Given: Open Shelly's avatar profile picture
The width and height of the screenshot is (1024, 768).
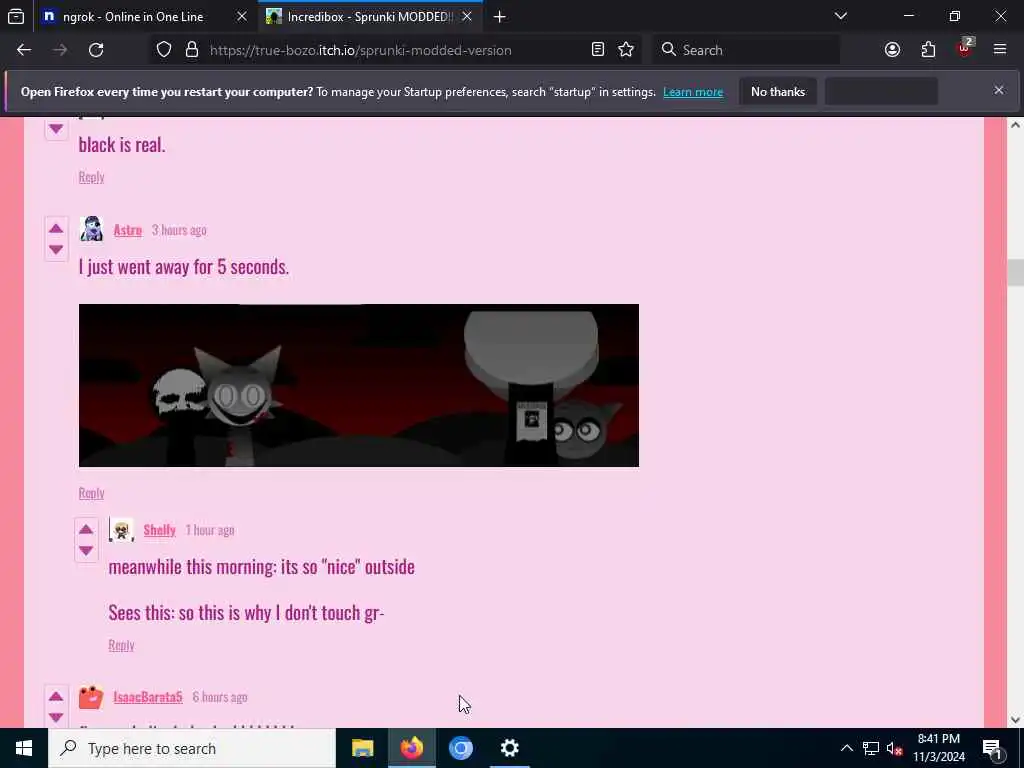Looking at the screenshot, I should [121, 530].
